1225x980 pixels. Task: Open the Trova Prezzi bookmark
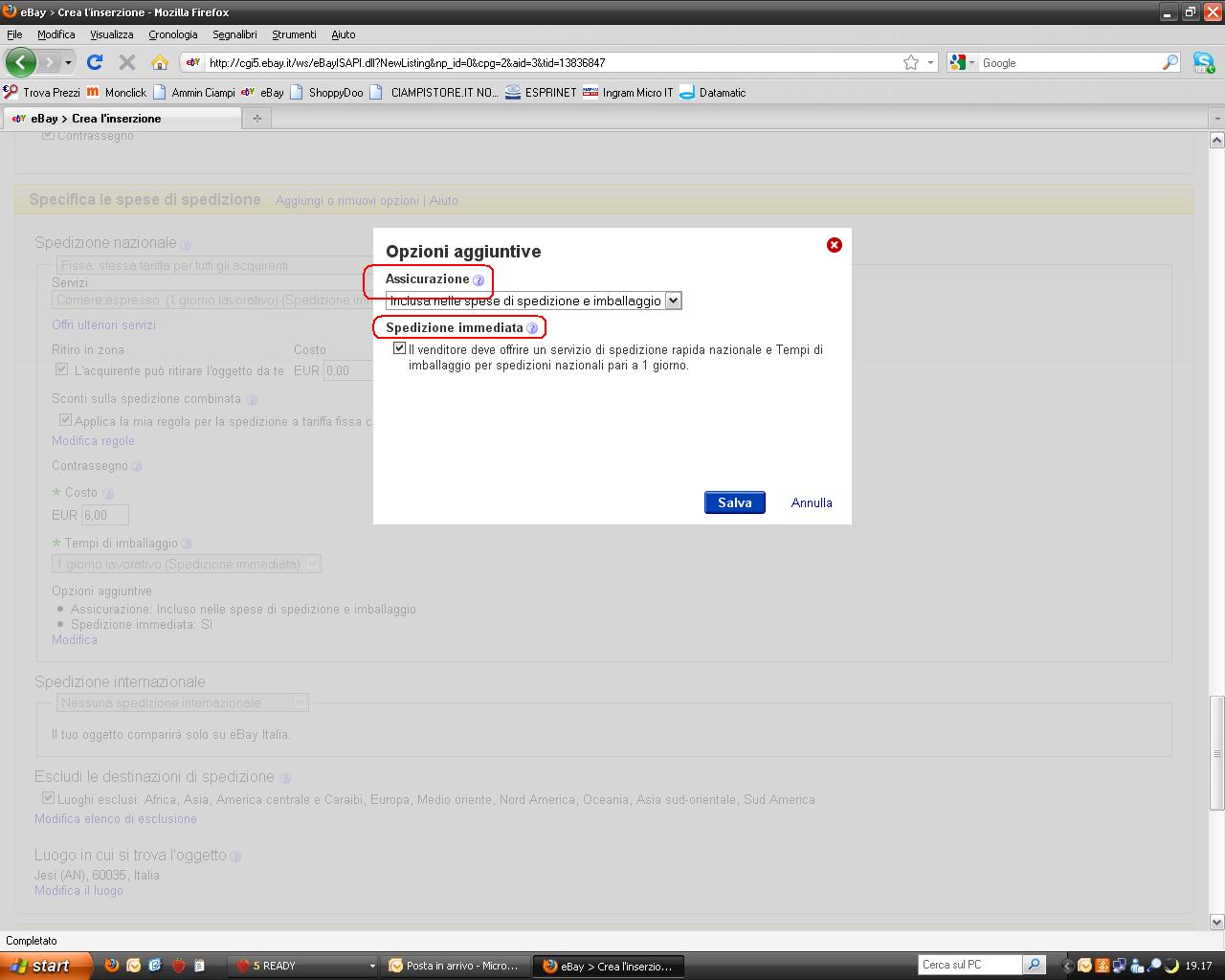coord(42,93)
